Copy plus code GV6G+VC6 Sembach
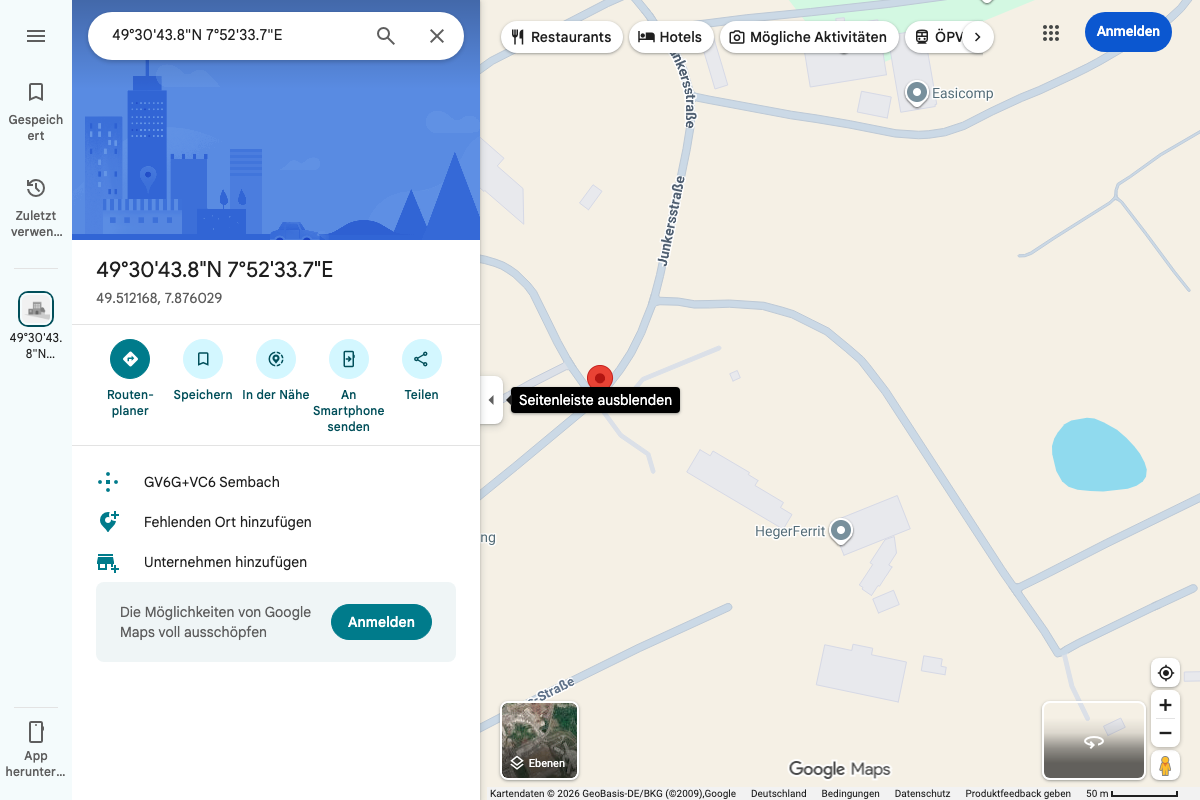 tap(276, 482)
